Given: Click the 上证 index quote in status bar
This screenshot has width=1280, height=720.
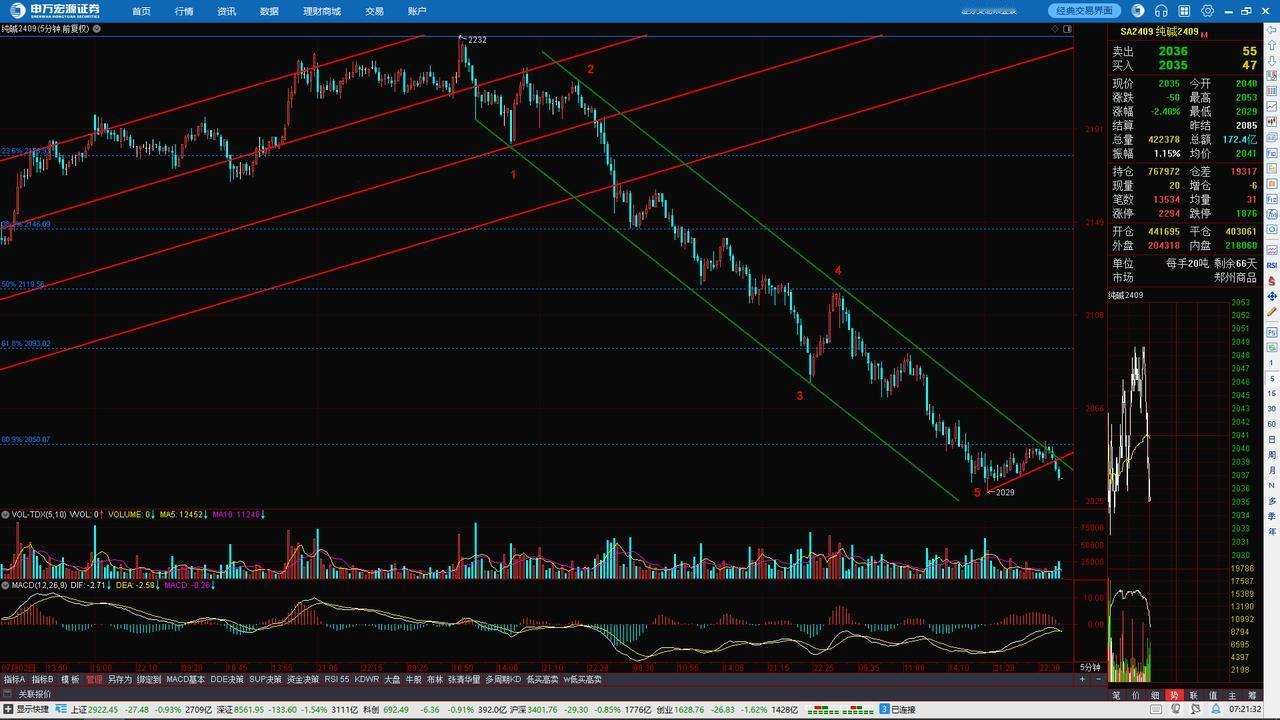Looking at the screenshot, I should [x=141, y=709].
